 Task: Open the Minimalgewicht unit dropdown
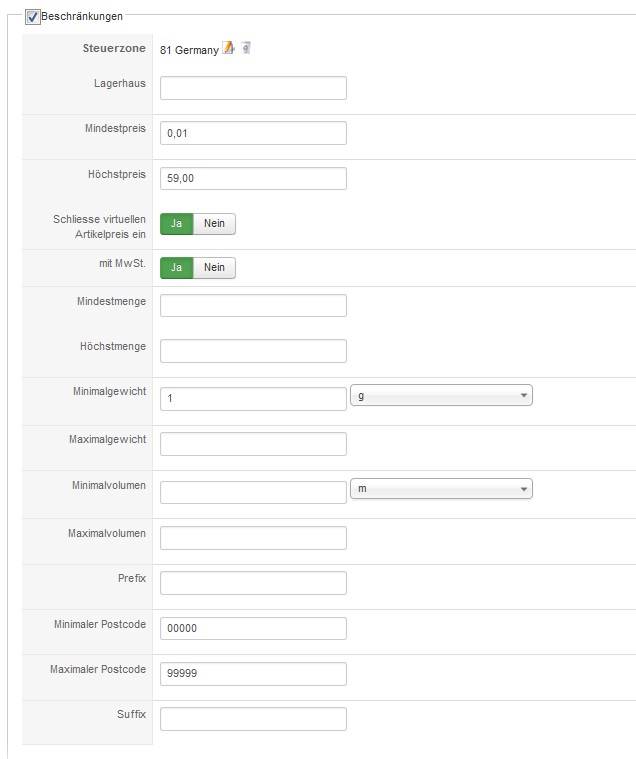coord(441,396)
